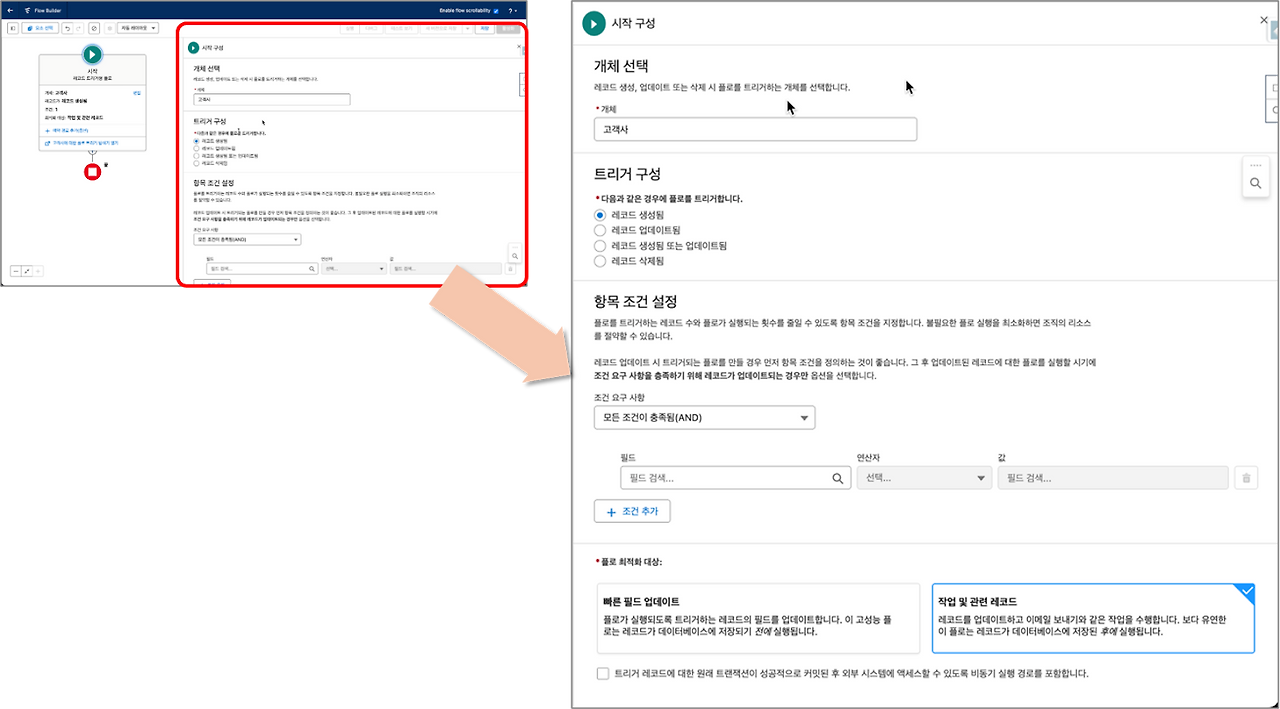Click the blue activate button in Flow Builder toolbar
This screenshot has height=709, width=1280.
click(x=510, y=28)
